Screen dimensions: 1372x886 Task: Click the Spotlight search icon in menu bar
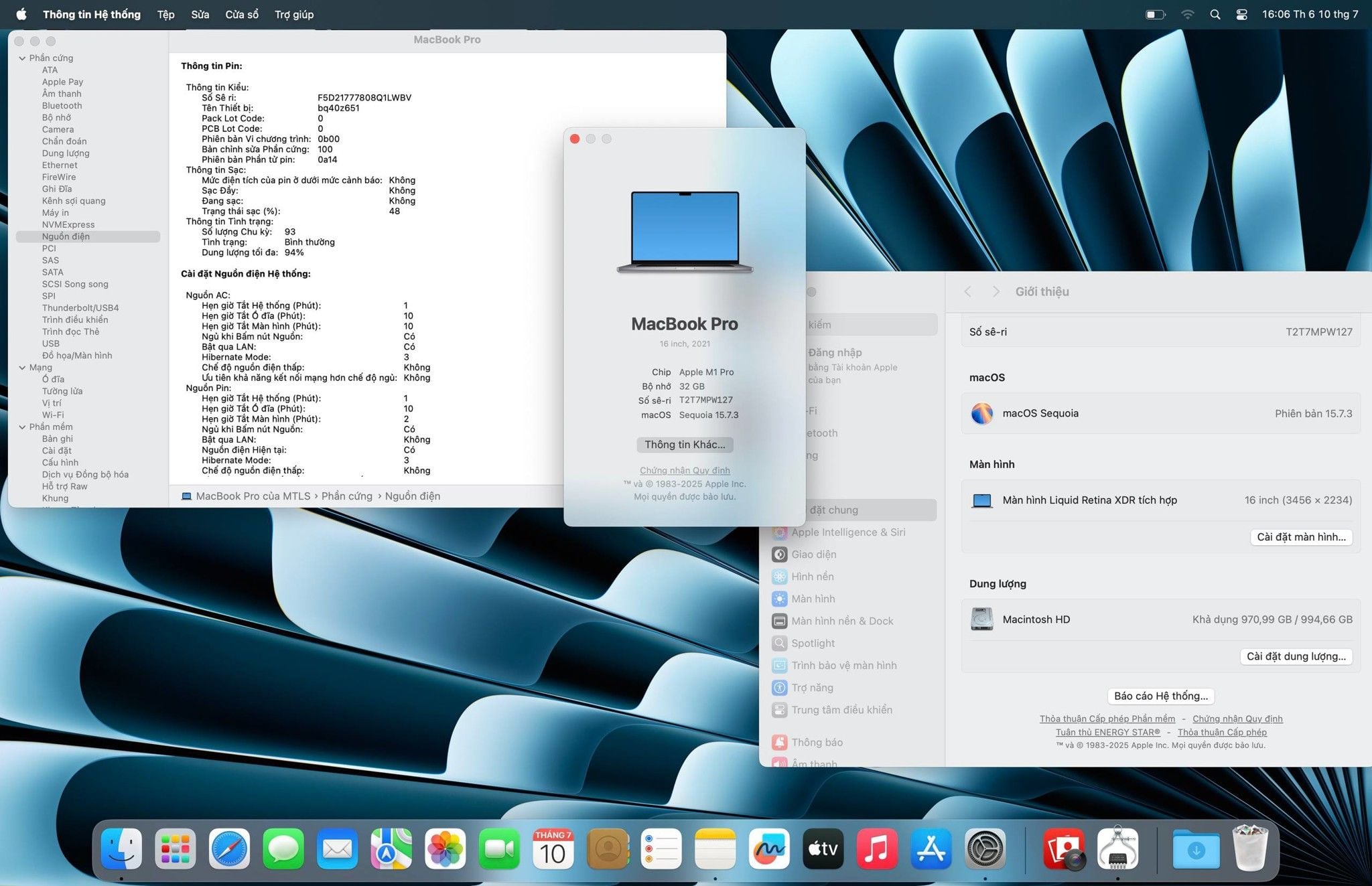tap(1215, 14)
